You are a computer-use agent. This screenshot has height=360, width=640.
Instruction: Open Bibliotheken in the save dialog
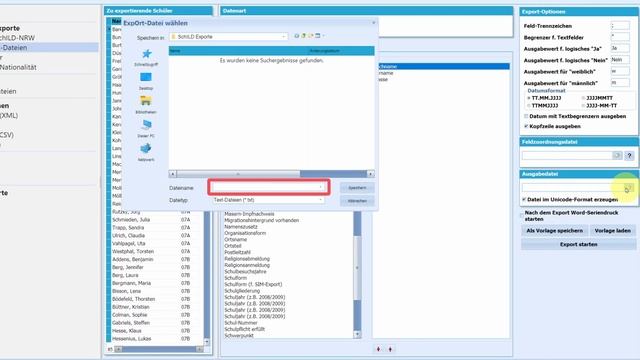[x=146, y=105]
